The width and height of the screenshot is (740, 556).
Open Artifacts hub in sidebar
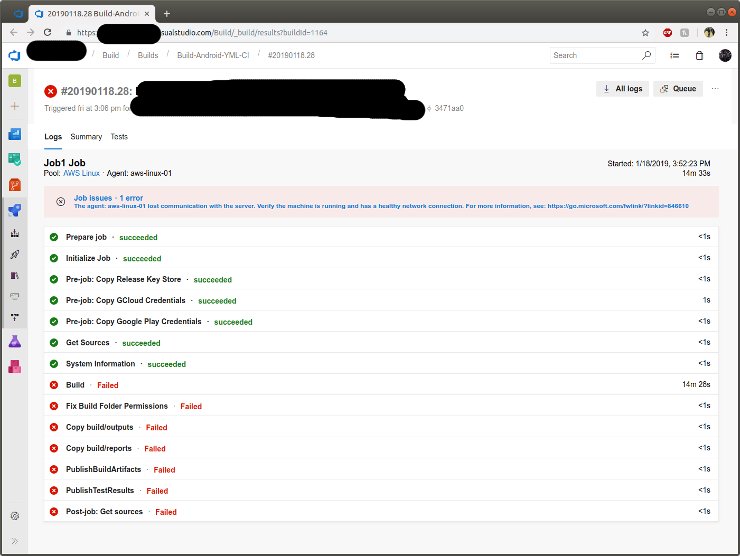[15, 366]
